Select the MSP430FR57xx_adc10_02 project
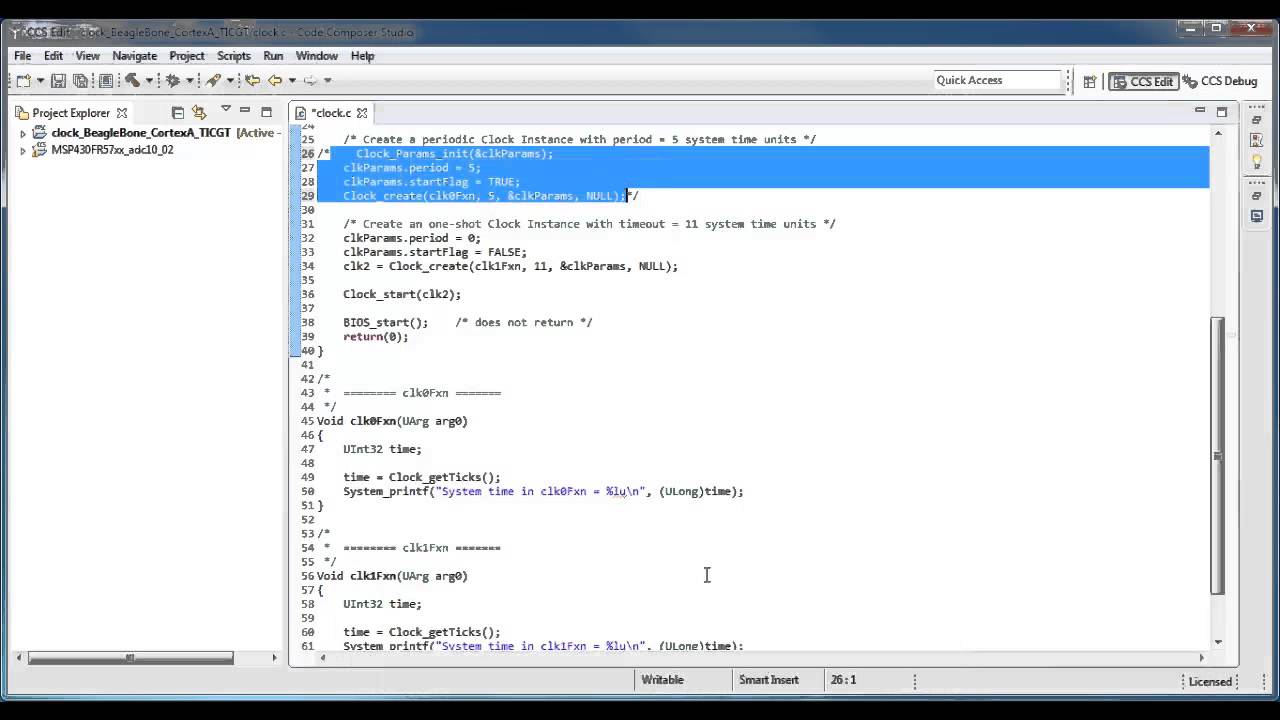Screen dimensions: 1280x720 [x=112, y=150]
